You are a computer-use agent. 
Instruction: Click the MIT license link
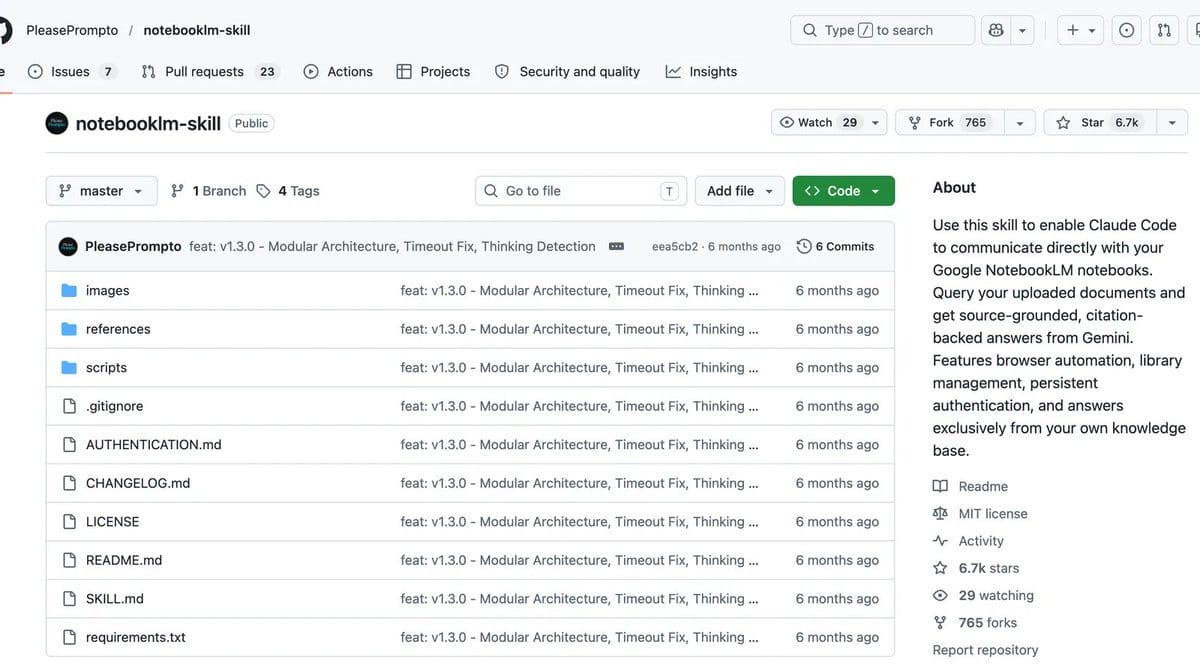(x=993, y=514)
